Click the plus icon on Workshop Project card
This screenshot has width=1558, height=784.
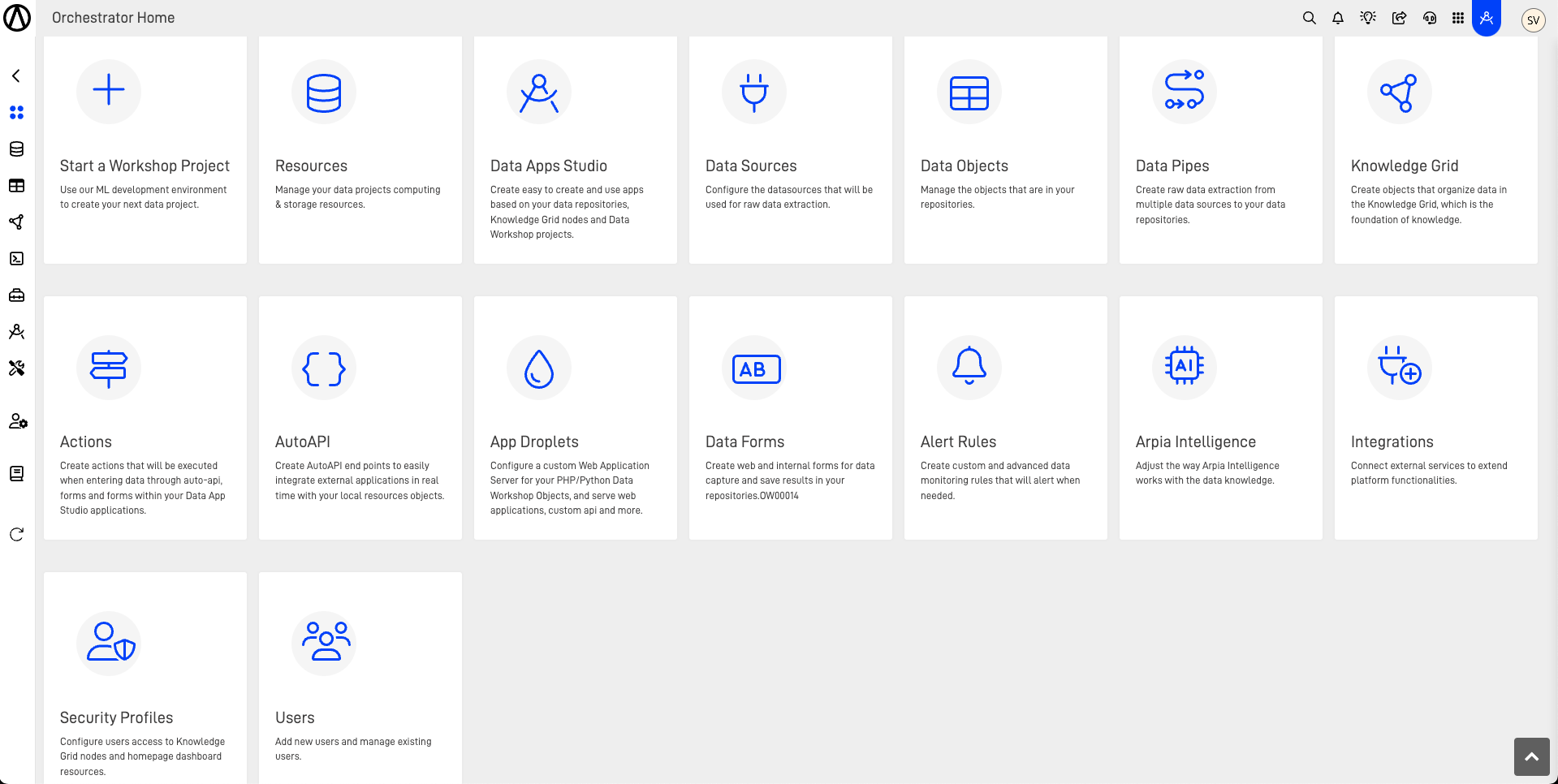[109, 91]
